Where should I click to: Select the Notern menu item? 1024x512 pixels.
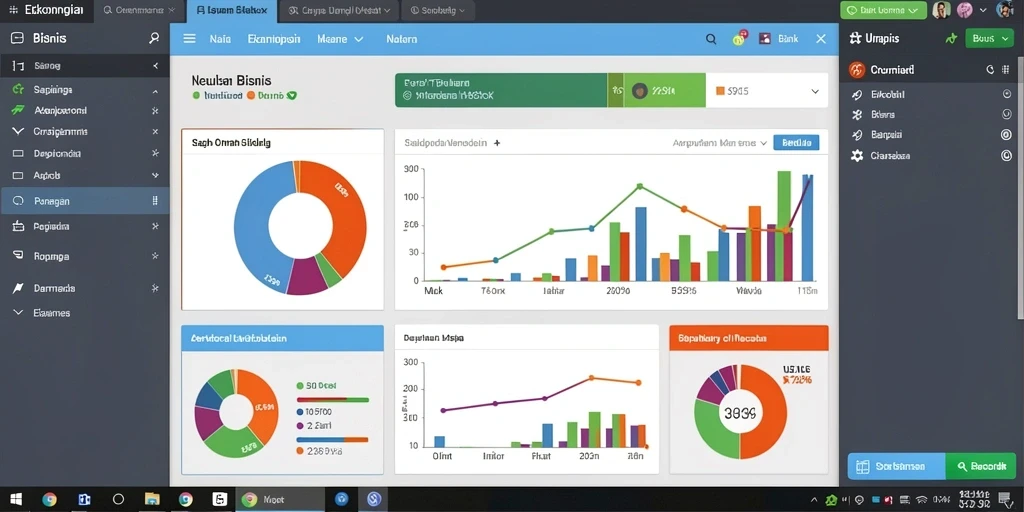(402, 39)
